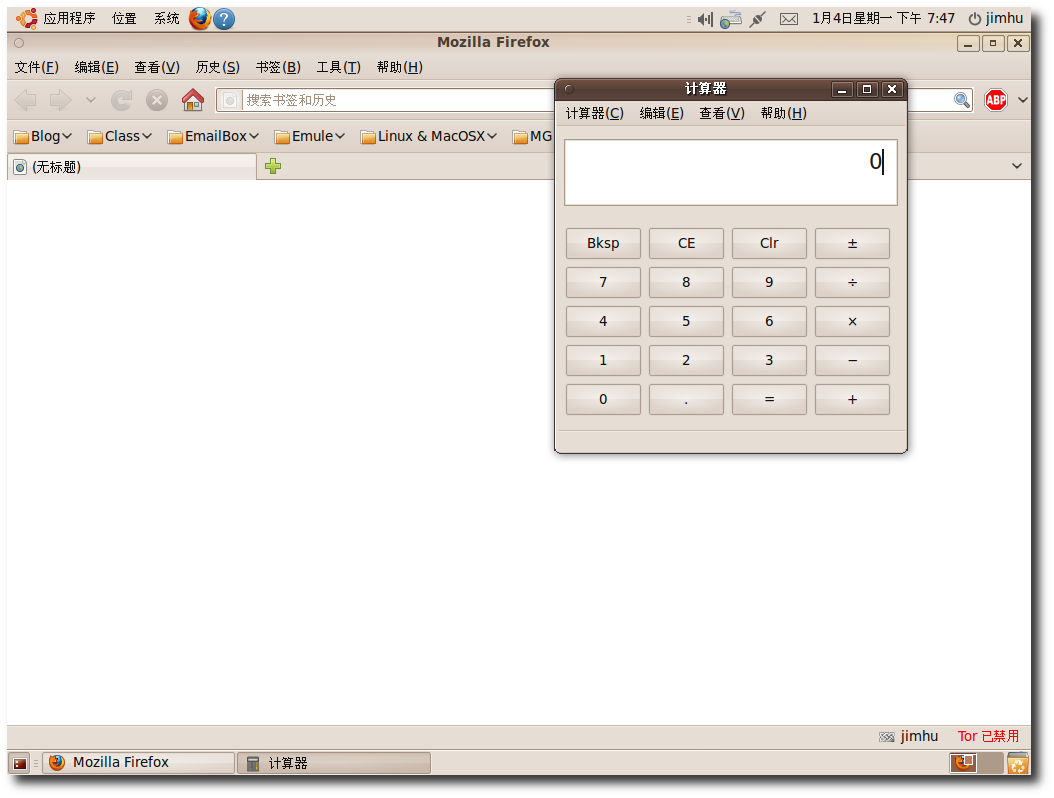
Task: Open the Firefox History menu (历史)
Action: (x=218, y=67)
